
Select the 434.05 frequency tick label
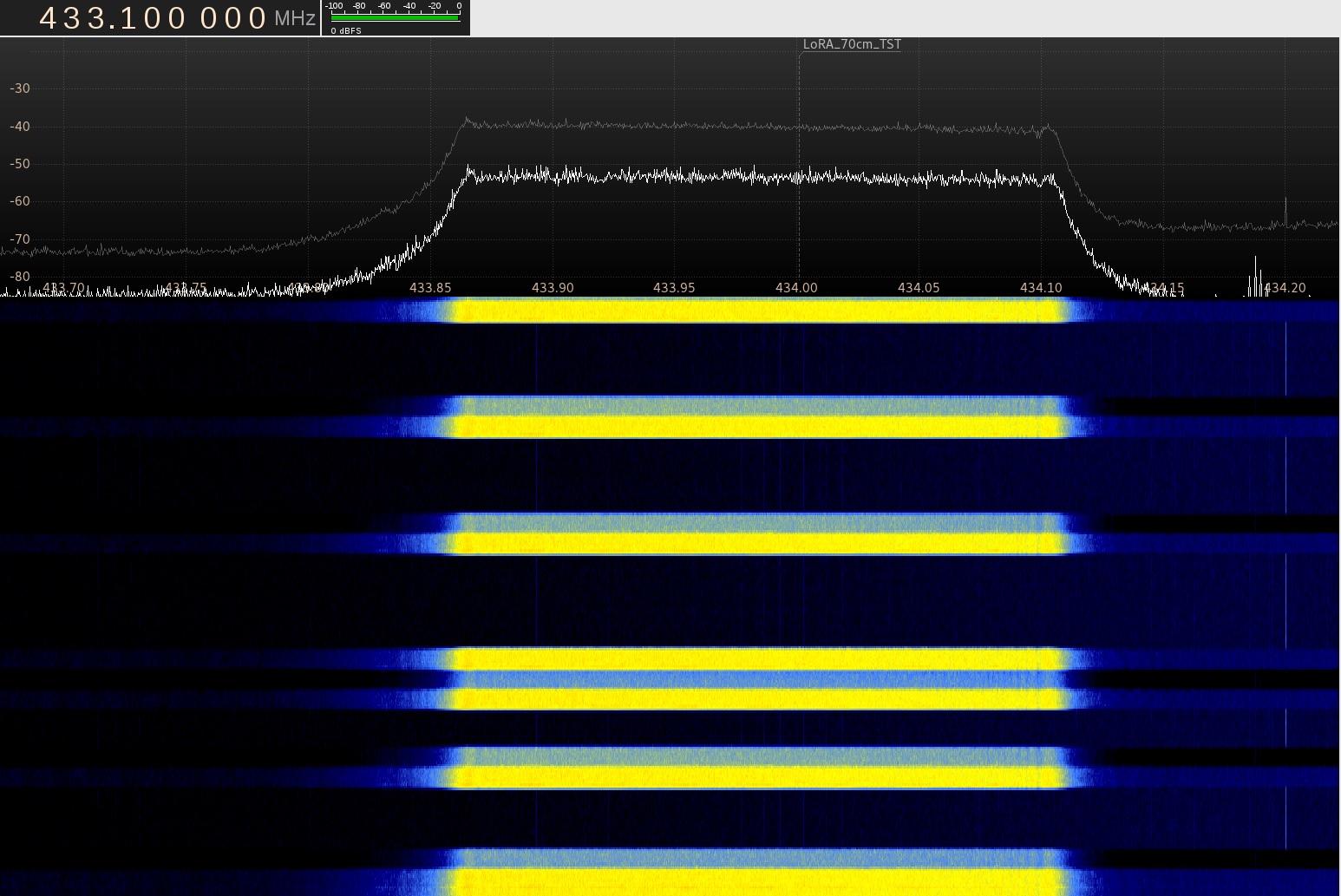(919, 288)
